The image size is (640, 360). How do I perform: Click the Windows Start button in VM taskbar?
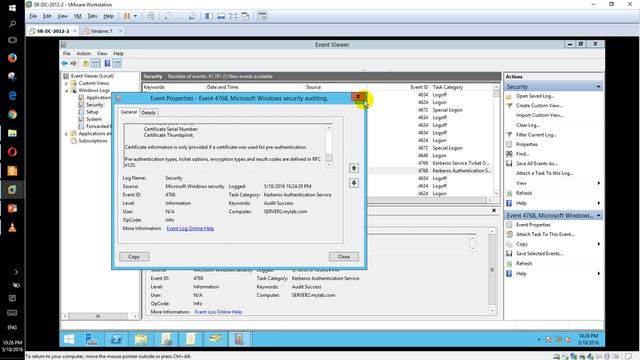pos(69,339)
